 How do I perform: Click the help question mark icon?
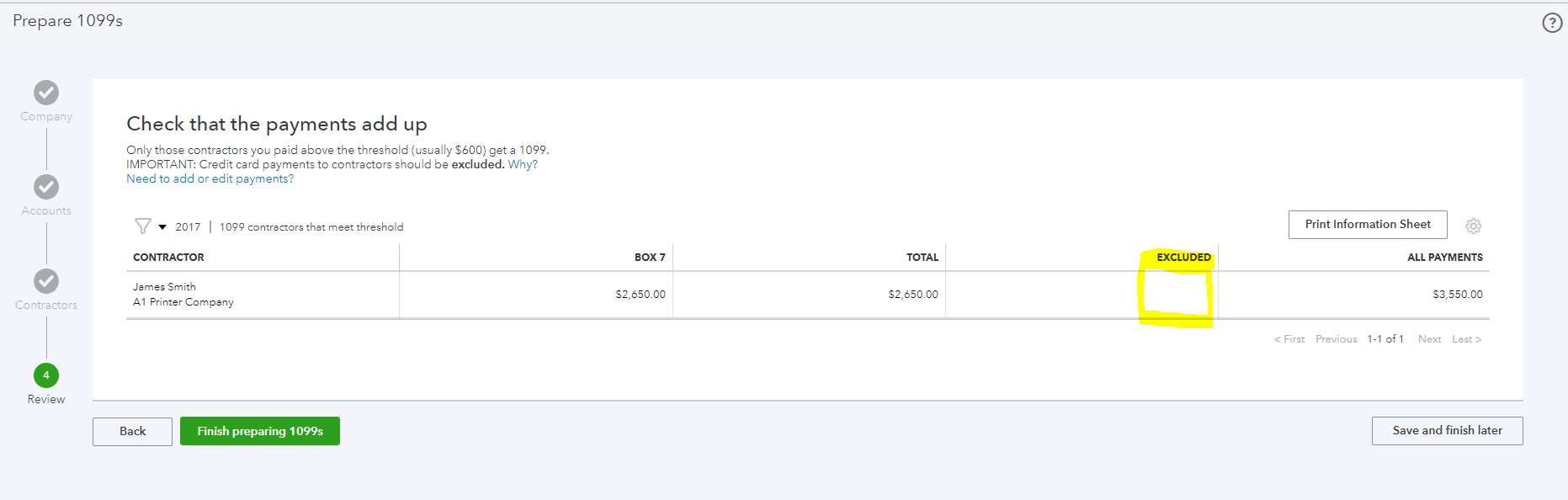[x=1551, y=23]
